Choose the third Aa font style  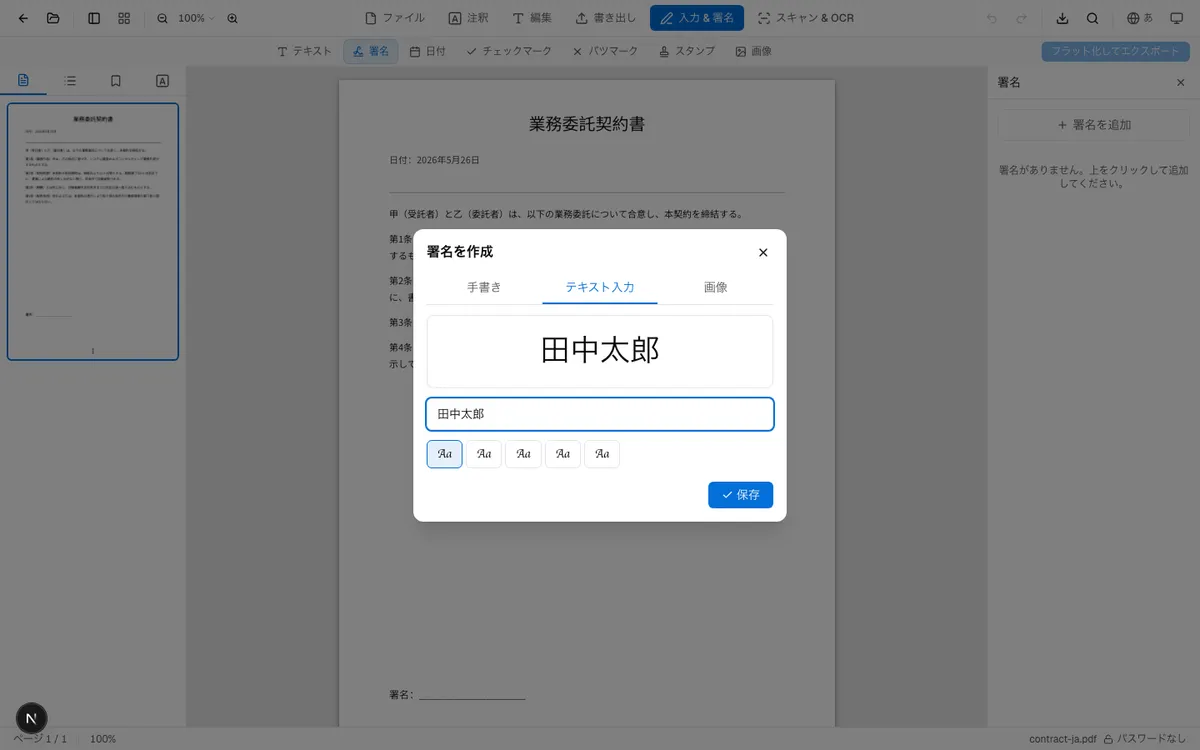(523, 454)
